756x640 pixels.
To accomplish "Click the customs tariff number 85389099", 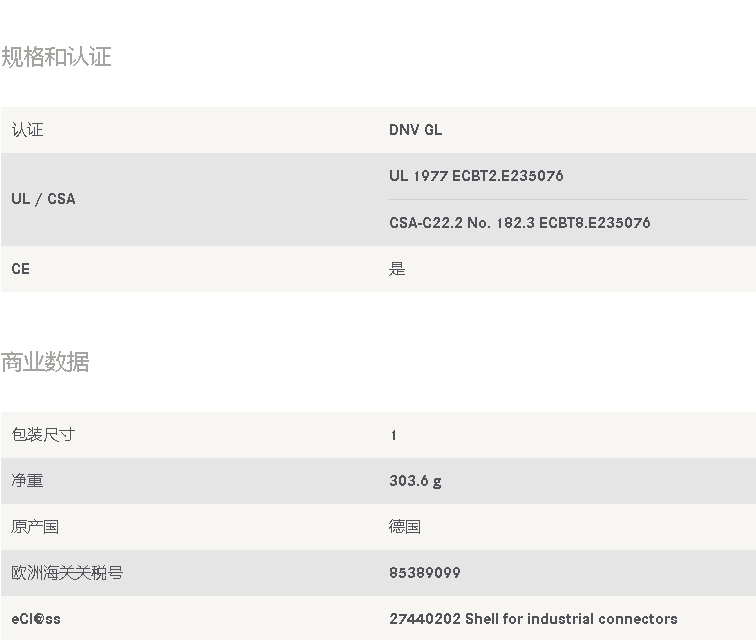I will 425,573.
